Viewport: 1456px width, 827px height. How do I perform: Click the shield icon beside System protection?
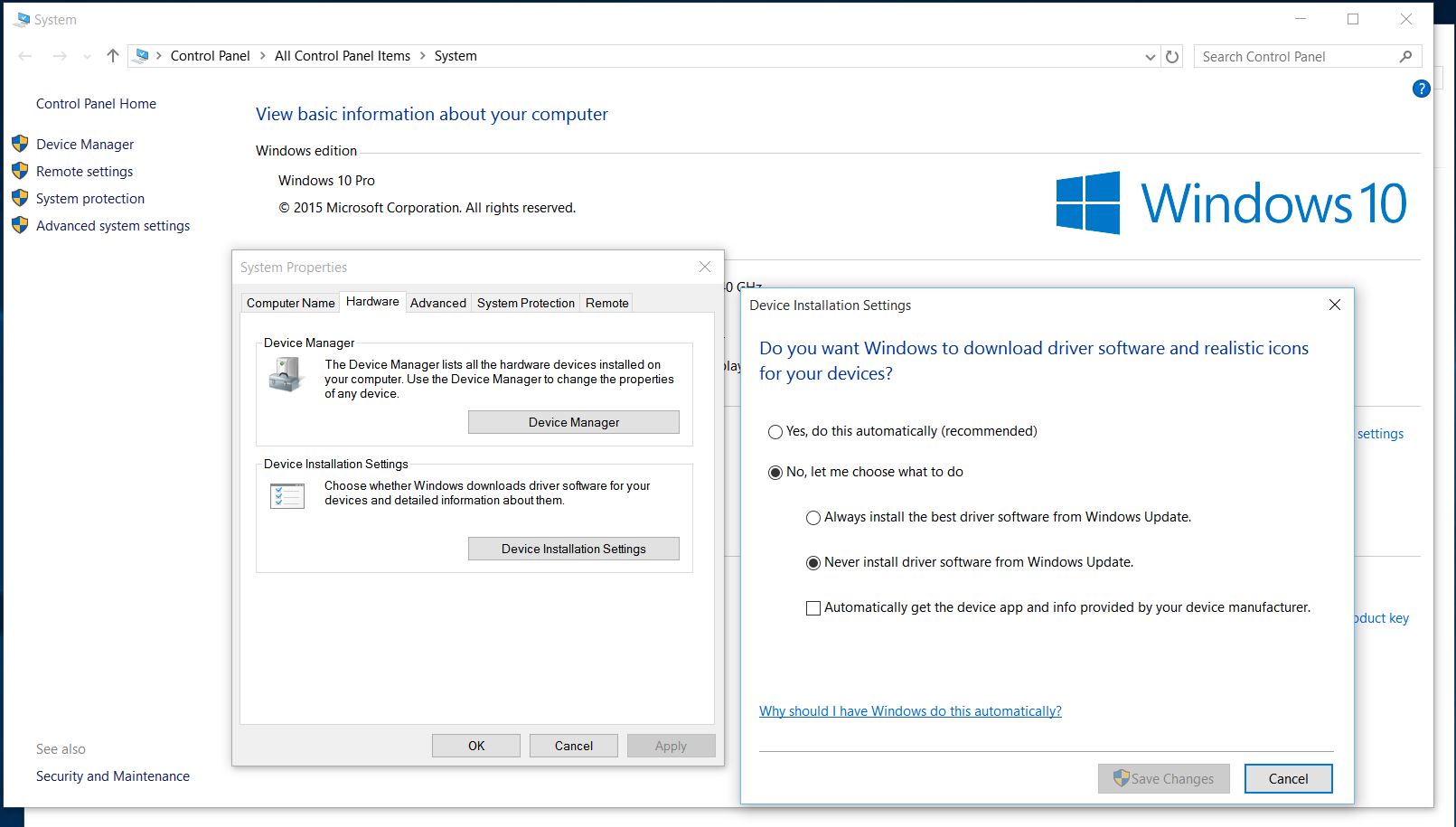[20, 198]
